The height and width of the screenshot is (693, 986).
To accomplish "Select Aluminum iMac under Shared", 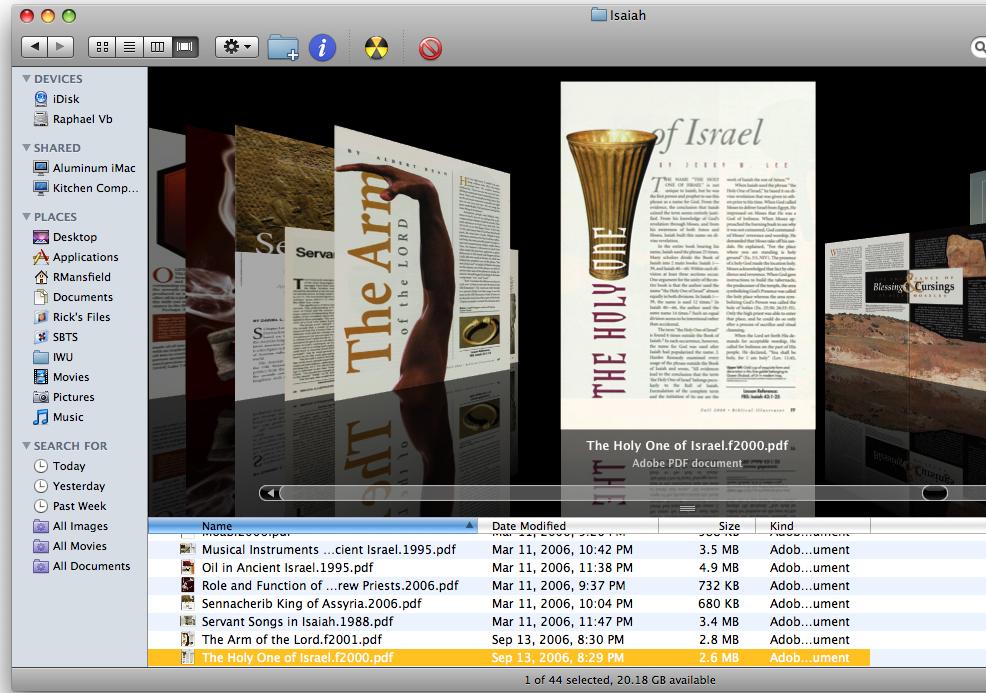I will (x=93, y=168).
